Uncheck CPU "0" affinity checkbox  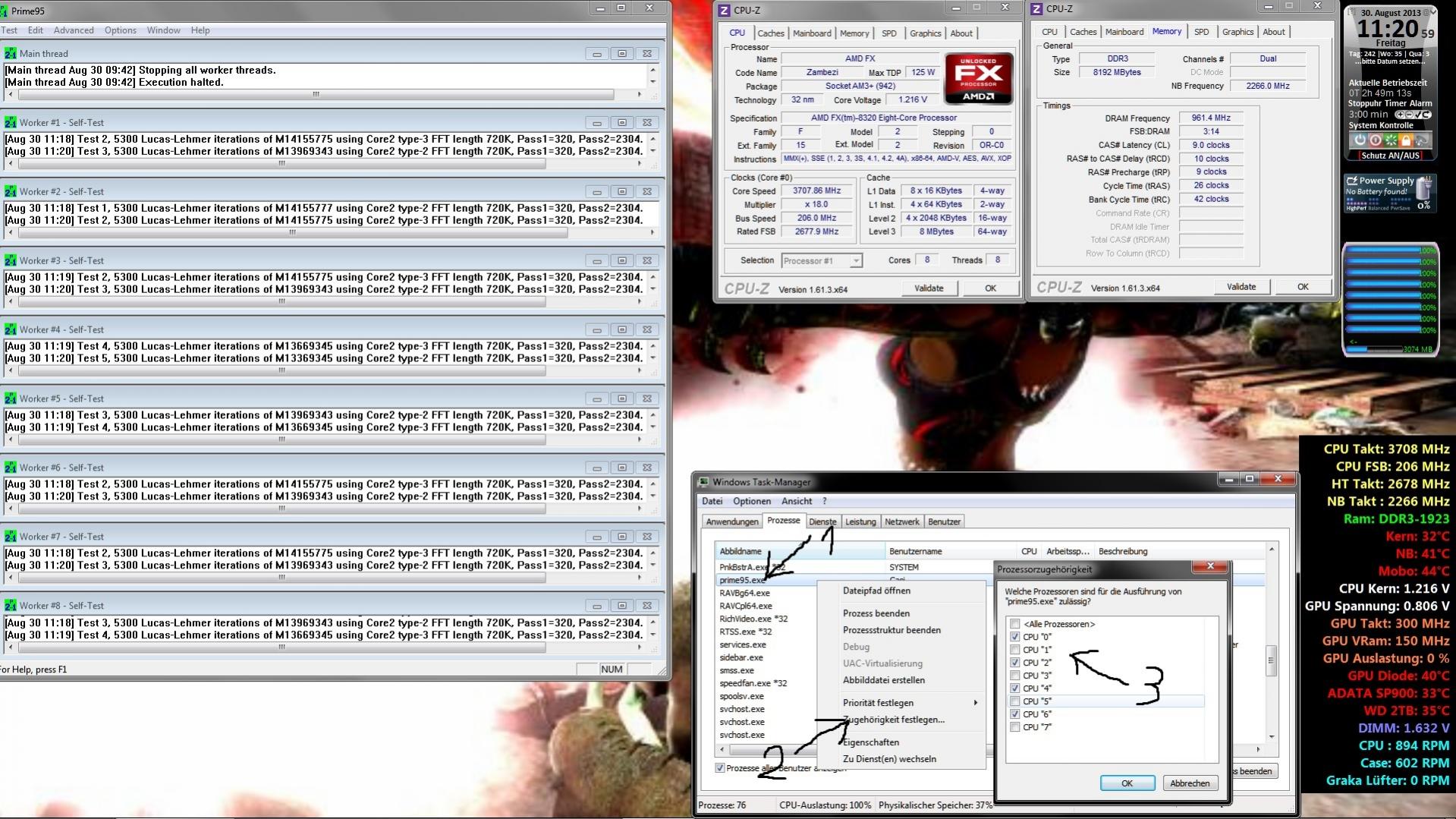pos(1015,637)
